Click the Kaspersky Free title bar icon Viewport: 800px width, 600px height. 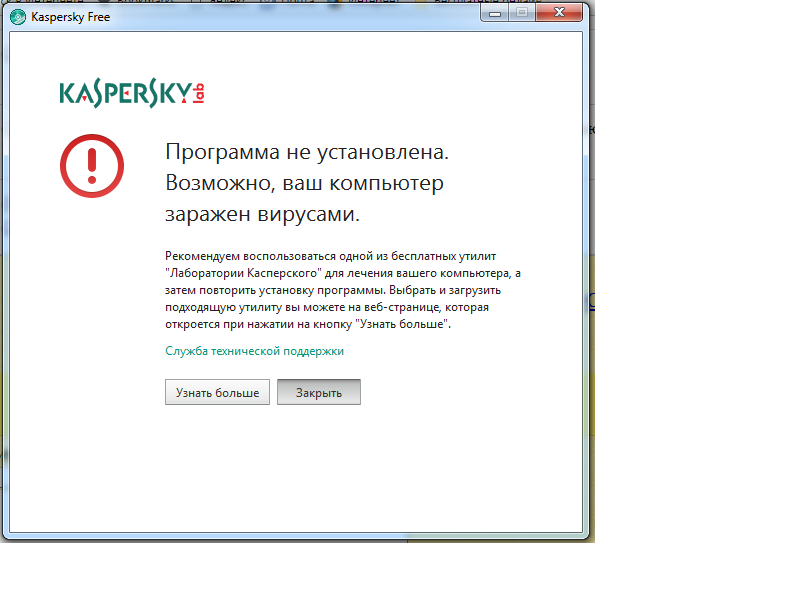(x=18, y=17)
